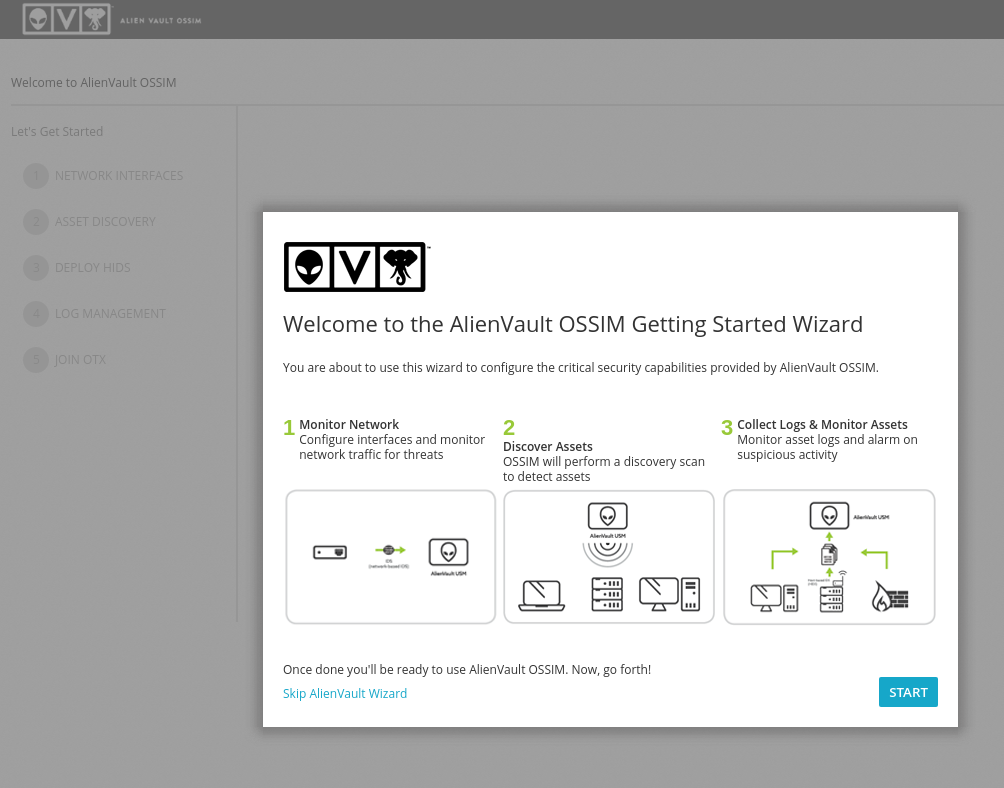The height and width of the screenshot is (788, 1004).
Task: Click the Collect Logs & Monitor Assets heading
Action: tap(822, 425)
